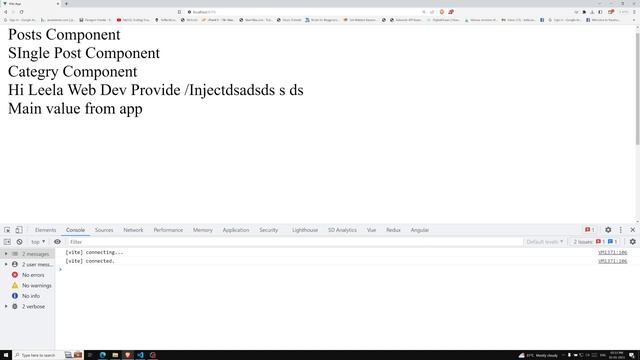This screenshot has width=640, height=360.
Task: Switch to the Network tab
Action: (133, 230)
